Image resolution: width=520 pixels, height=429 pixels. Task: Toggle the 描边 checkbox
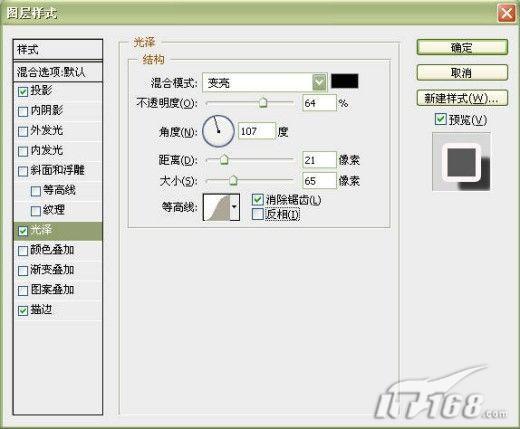point(23,311)
